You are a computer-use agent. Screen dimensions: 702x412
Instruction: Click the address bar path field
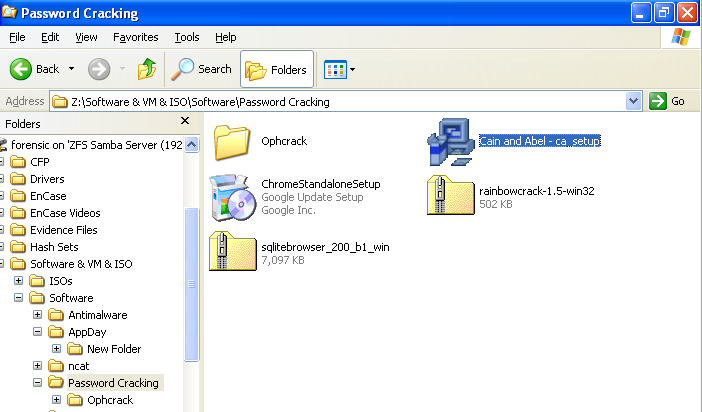tap(338, 102)
